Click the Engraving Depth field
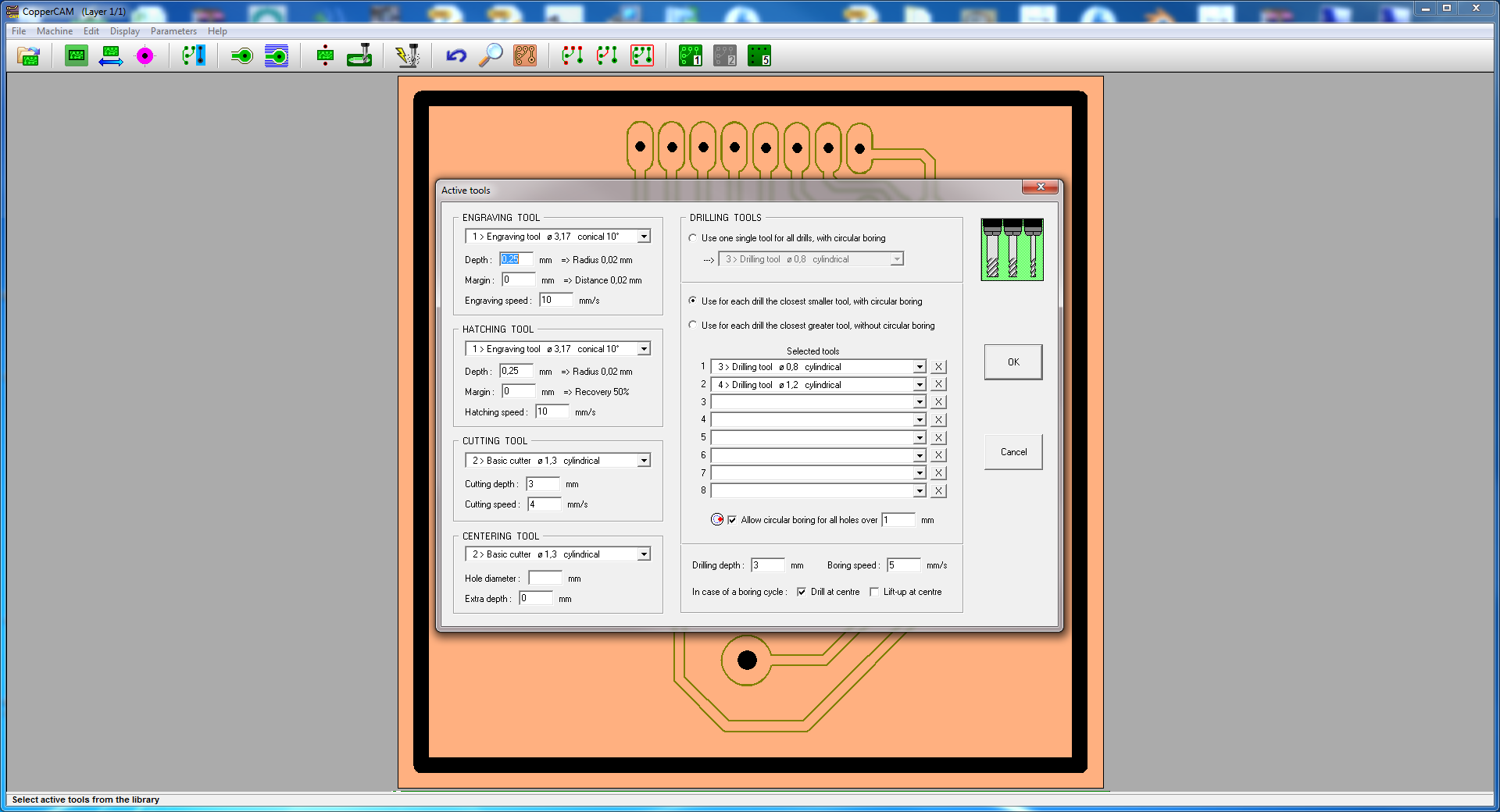Image resolution: width=1500 pixels, height=812 pixels. pyautogui.click(x=516, y=259)
